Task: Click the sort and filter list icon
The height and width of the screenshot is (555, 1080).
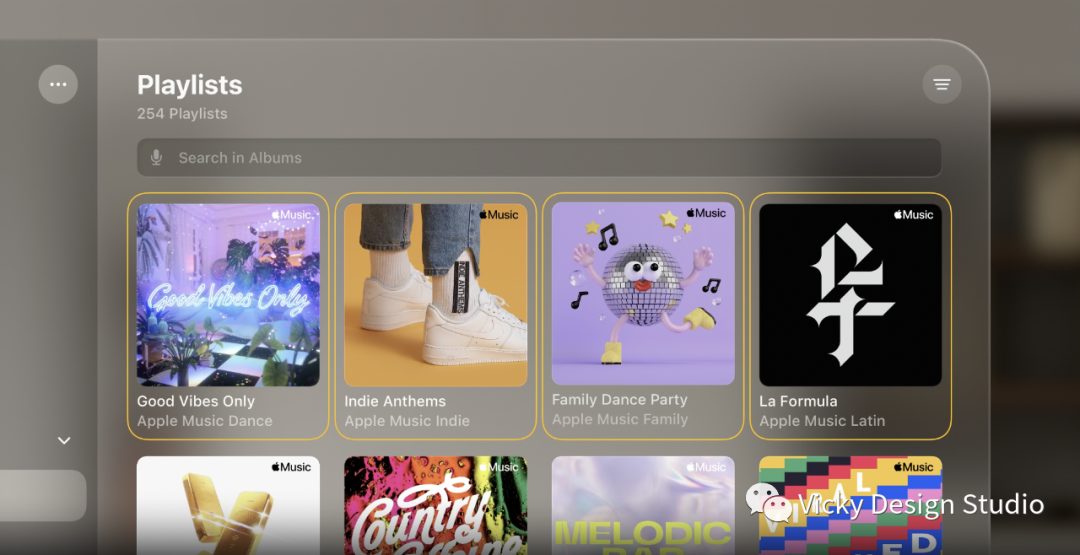Action: click(942, 85)
